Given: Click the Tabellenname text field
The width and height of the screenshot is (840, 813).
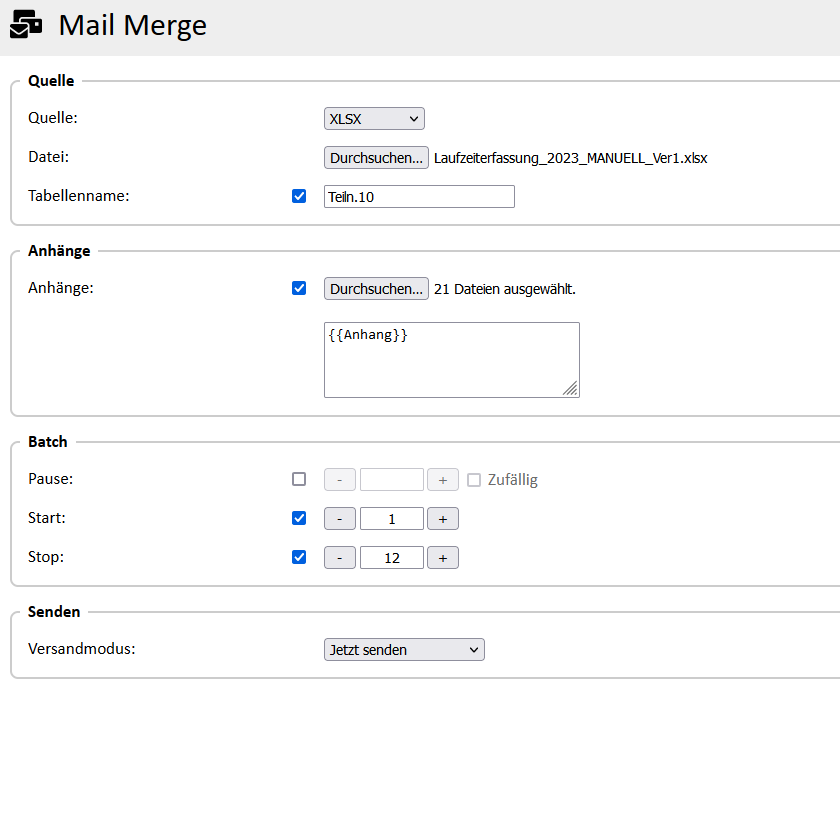Looking at the screenshot, I should [419, 197].
